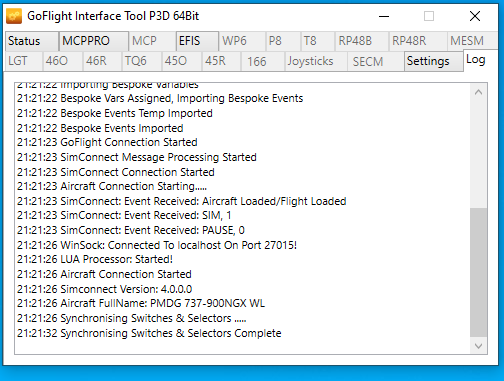The width and height of the screenshot is (504, 381).
Task: Select the RP48R tab
Action: click(417, 41)
